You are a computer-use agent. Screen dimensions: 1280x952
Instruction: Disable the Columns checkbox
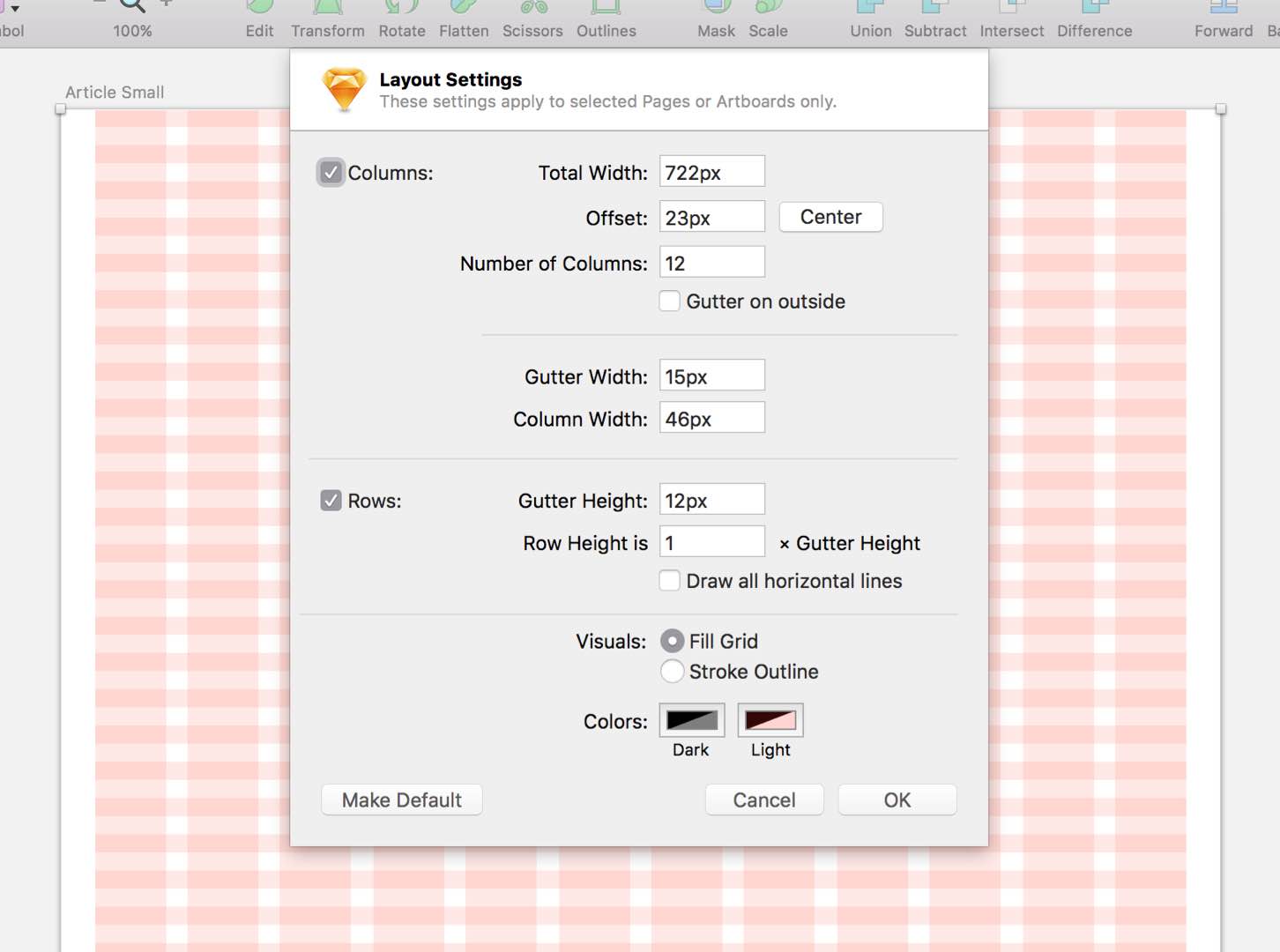point(331,173)
